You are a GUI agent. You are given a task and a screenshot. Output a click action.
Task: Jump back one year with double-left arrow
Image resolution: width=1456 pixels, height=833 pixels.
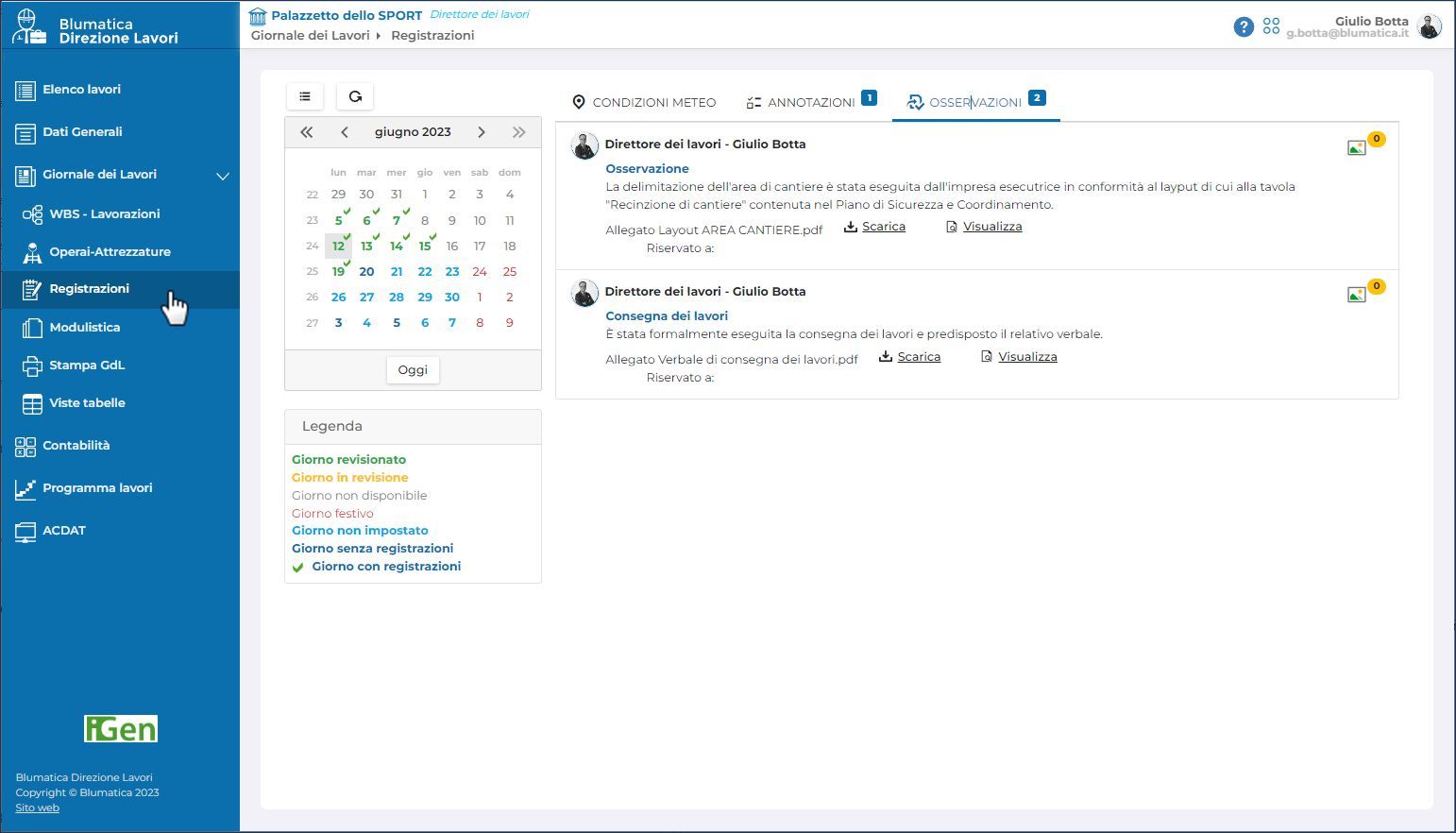point(307,132)
